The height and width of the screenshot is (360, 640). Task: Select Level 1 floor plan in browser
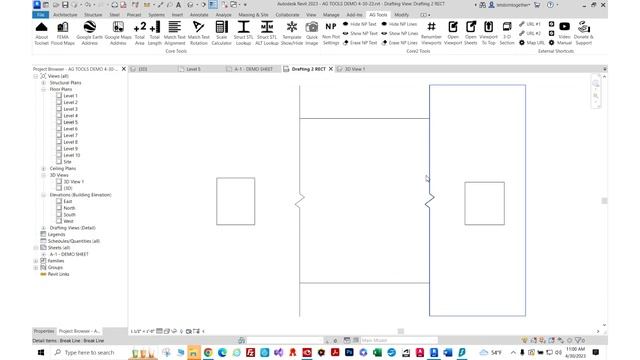tap(70, 96)
